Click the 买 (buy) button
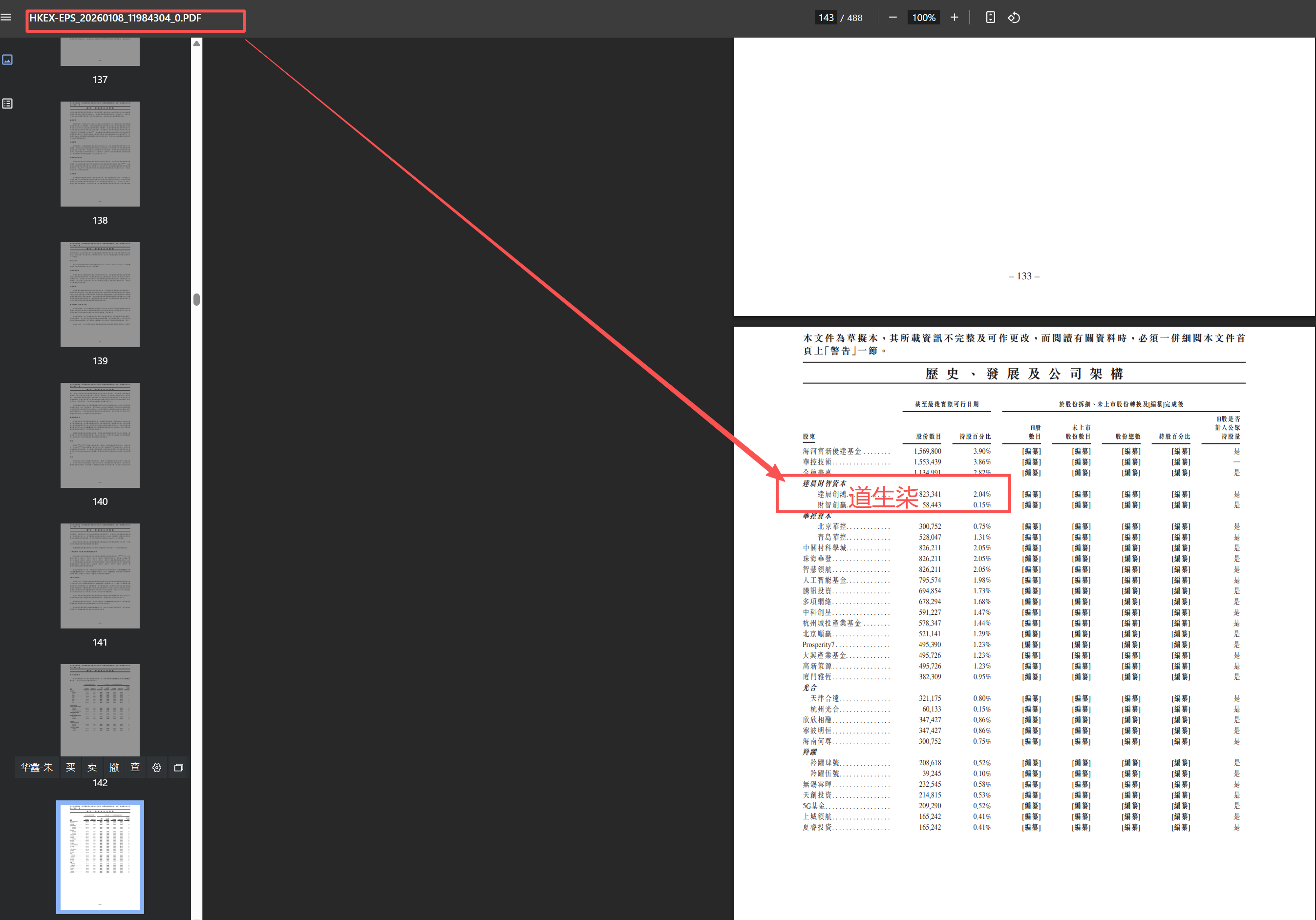The image size is (1316, 920). pos(70,767)
